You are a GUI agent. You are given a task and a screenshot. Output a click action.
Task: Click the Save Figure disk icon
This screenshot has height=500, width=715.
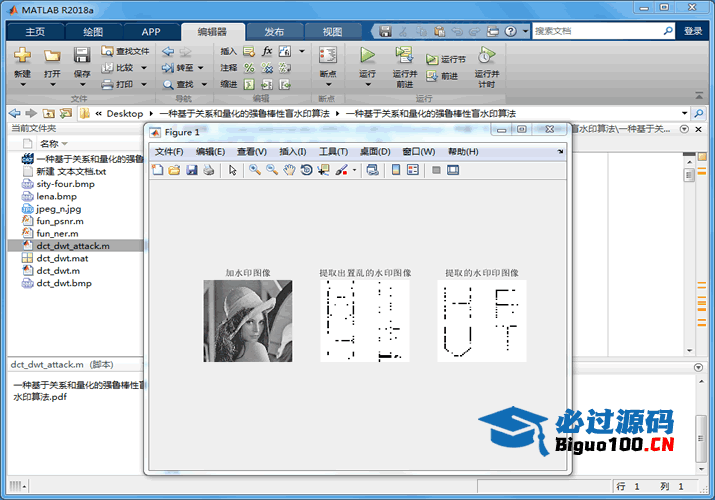(x=191, y=170)
